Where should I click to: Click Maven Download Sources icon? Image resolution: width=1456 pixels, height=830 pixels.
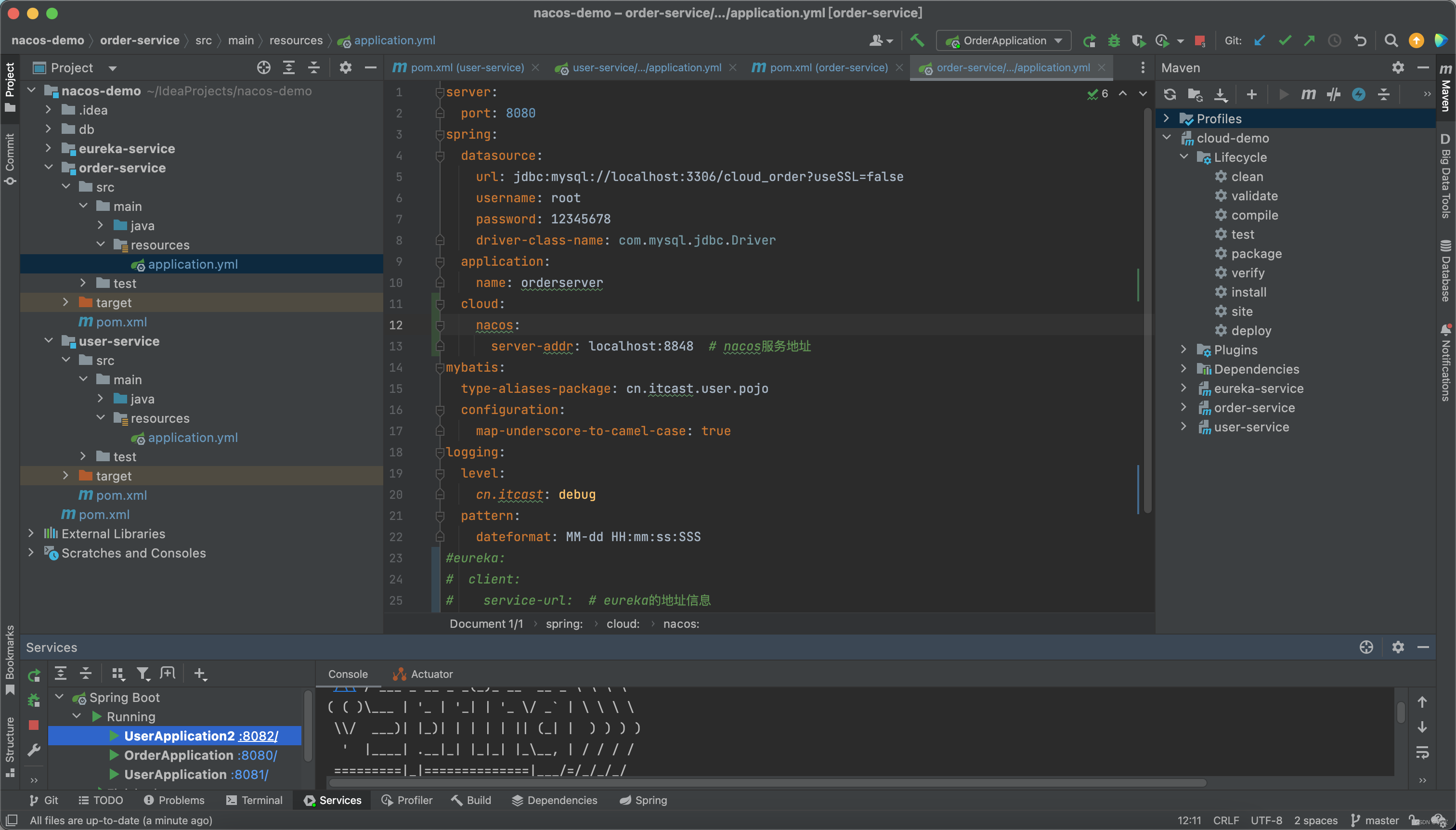[x=1220, y=95]
